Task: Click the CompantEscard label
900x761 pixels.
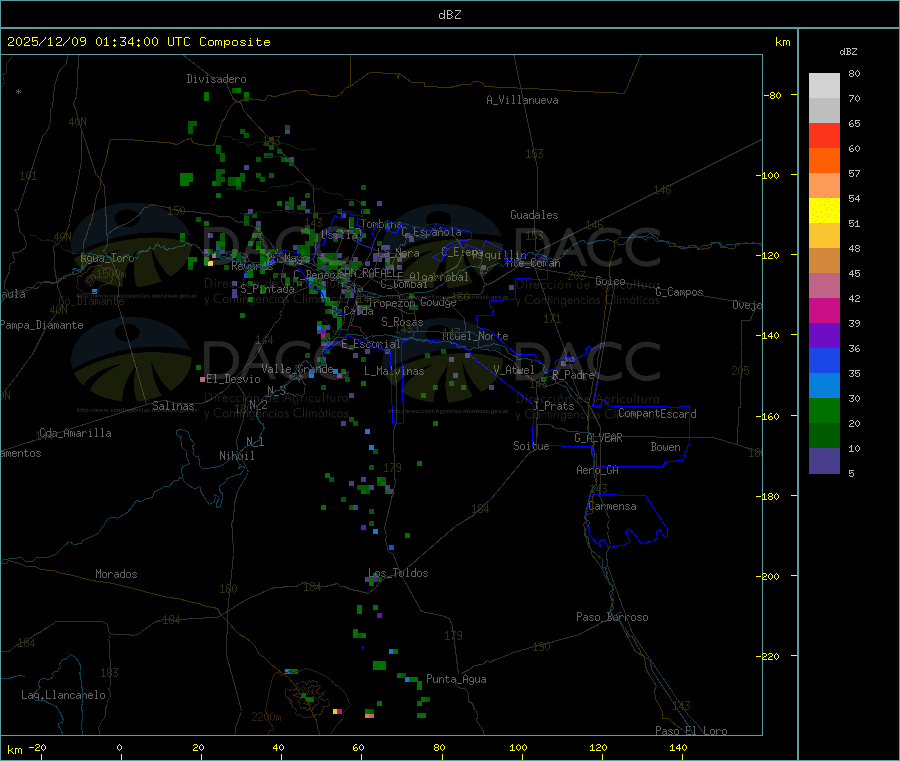Action: (657, 414)
